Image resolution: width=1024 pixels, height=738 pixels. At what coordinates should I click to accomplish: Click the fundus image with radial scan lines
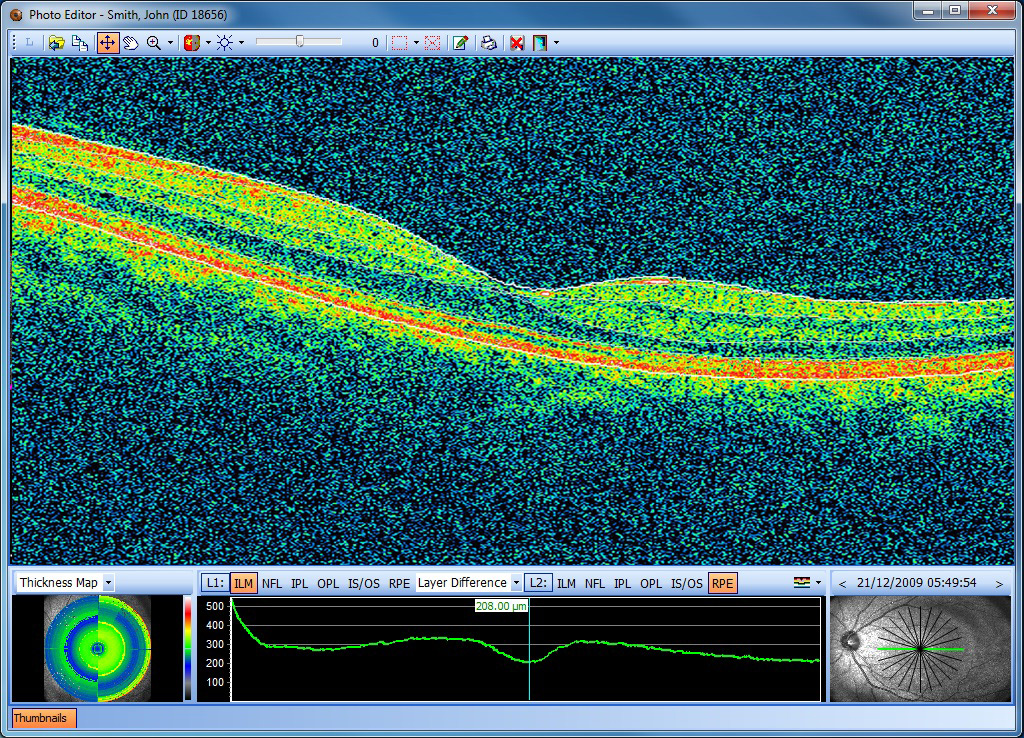[920, 649]
